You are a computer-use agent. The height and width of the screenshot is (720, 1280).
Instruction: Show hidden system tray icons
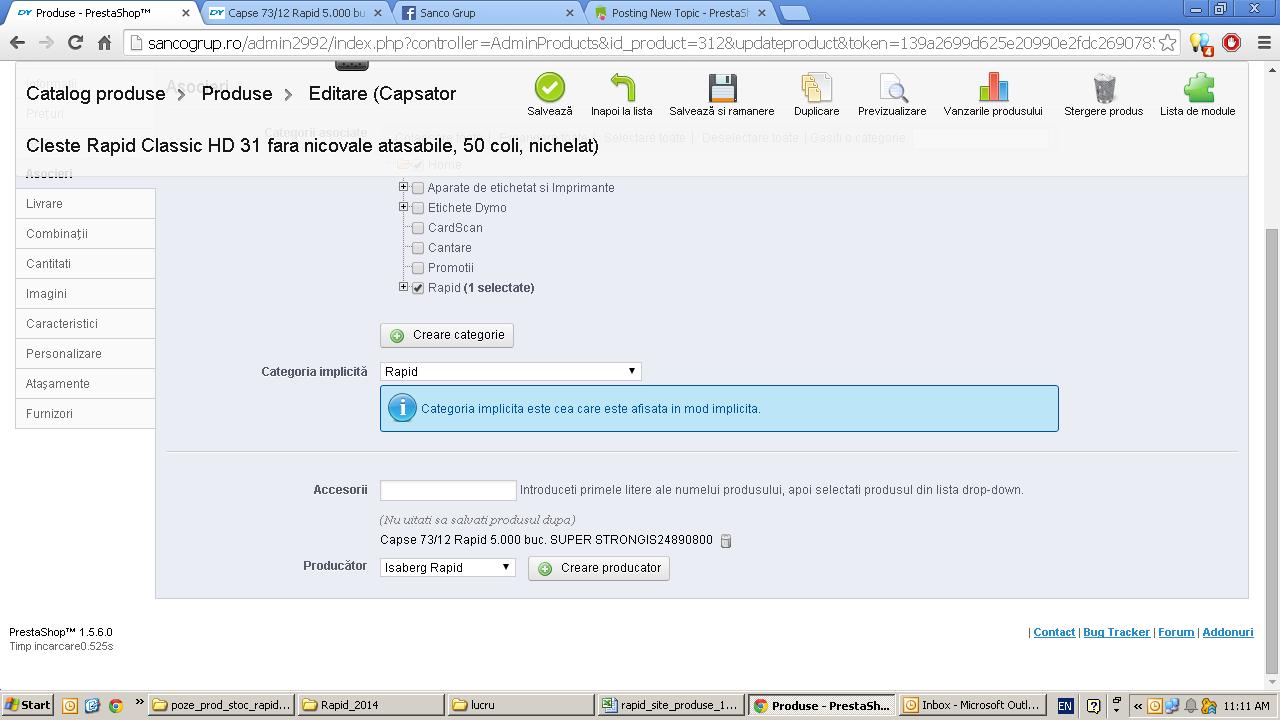click(x=1137, y=705)
